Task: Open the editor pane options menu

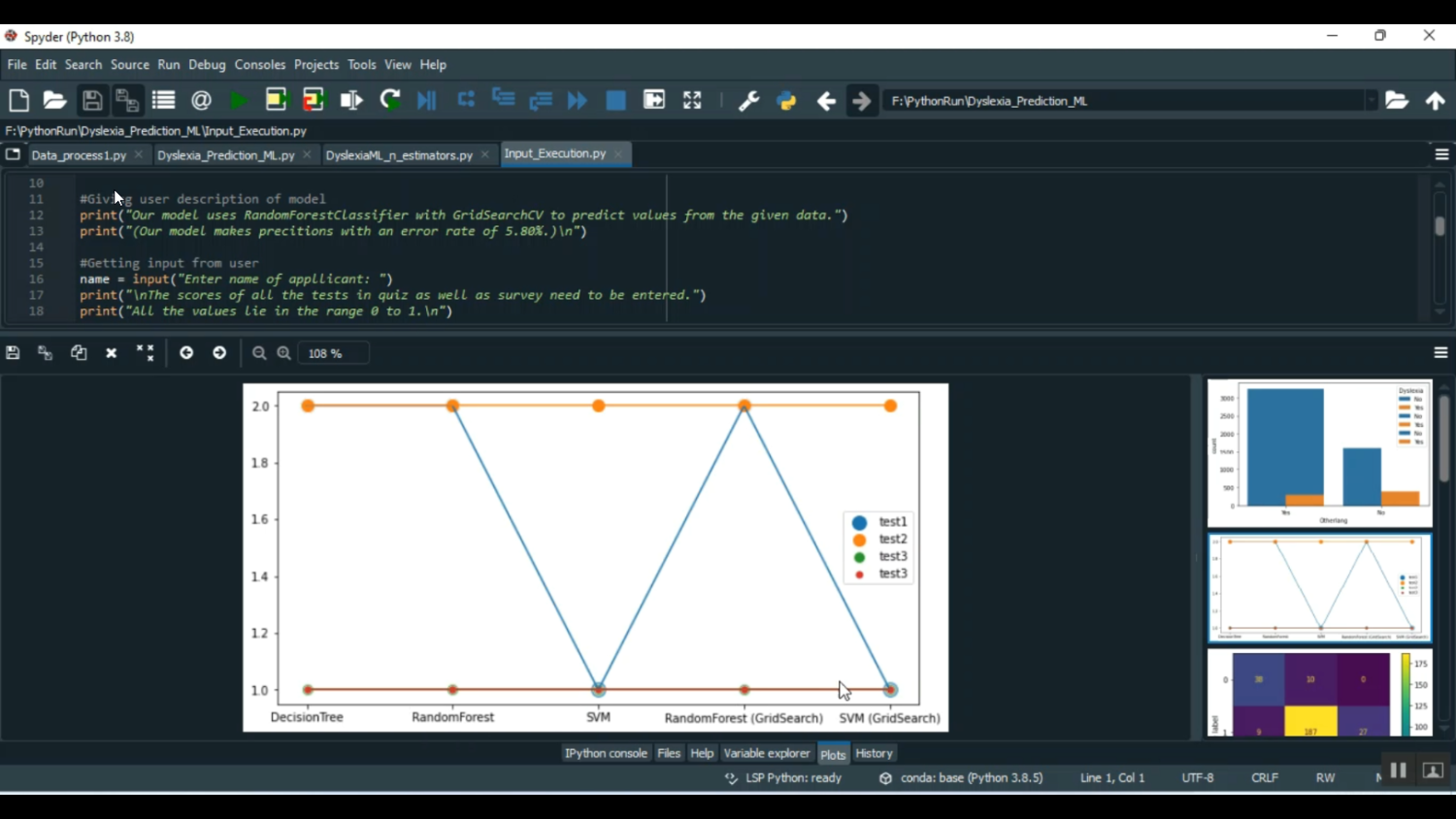Action: coord(1441,155)
